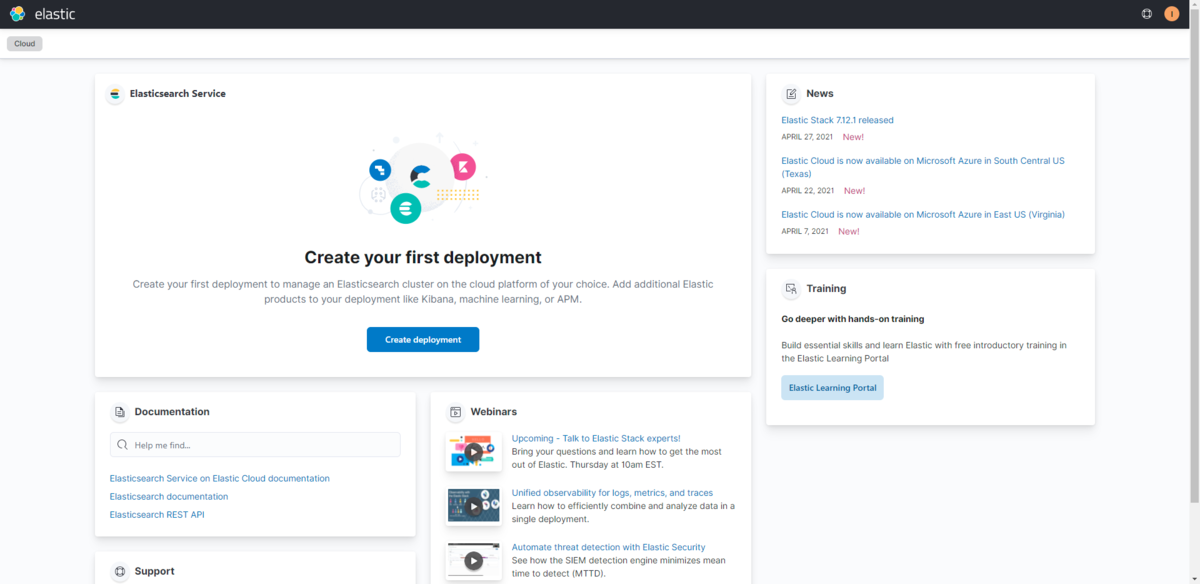Open the Elasticsearch REST API link
The height and width of the screenshot is (584, 1200).
pos(157,515)
